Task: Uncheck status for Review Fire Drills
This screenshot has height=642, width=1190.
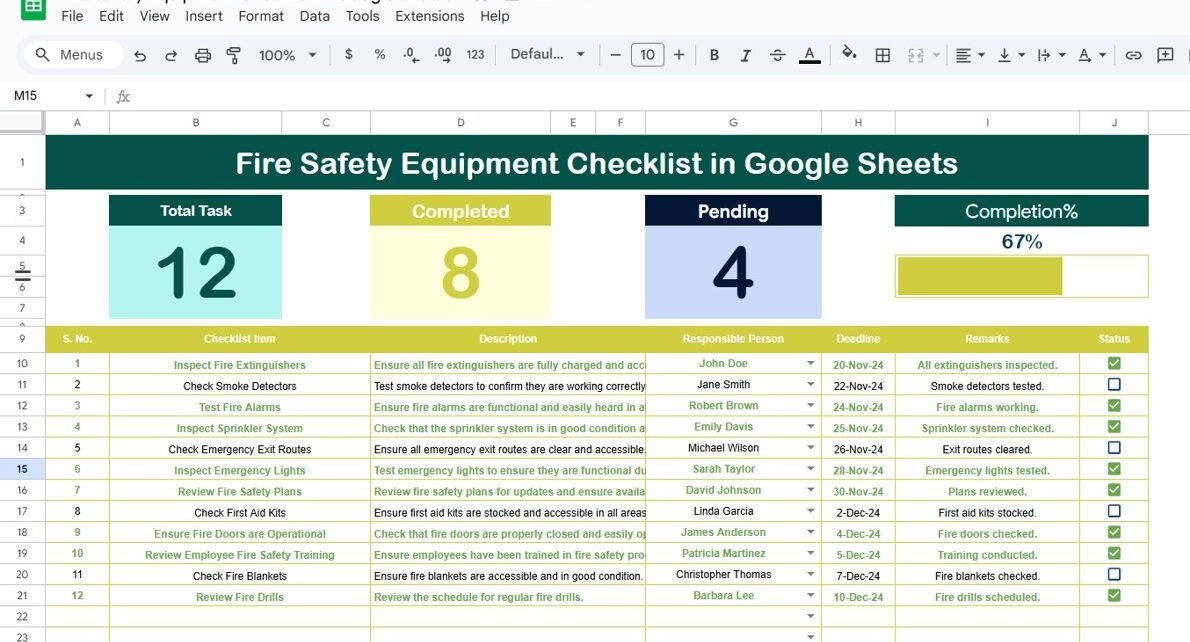Action: tap(1113, 596)
